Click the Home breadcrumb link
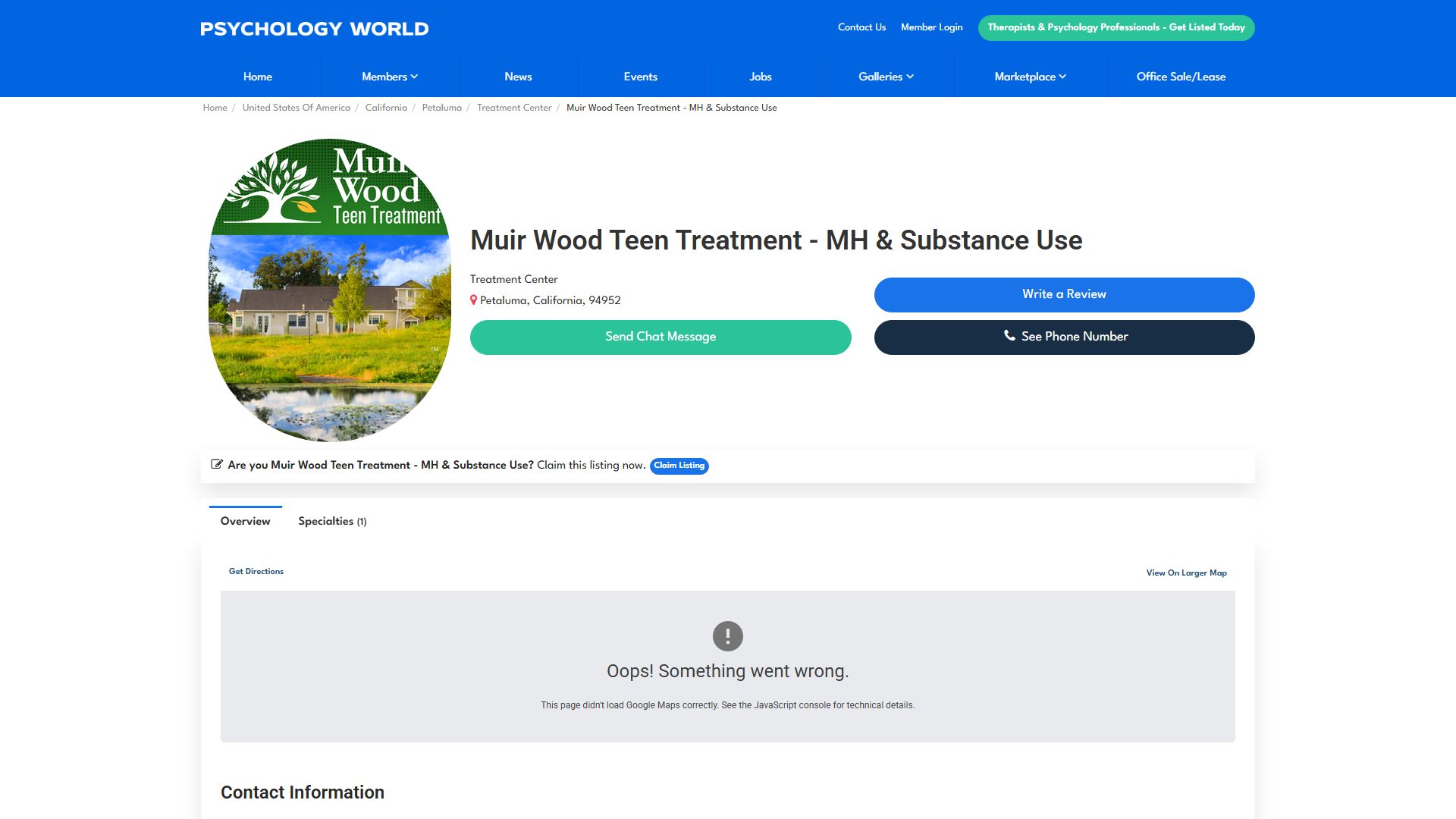The image size is (1456, 819). [x=215, y=108]
